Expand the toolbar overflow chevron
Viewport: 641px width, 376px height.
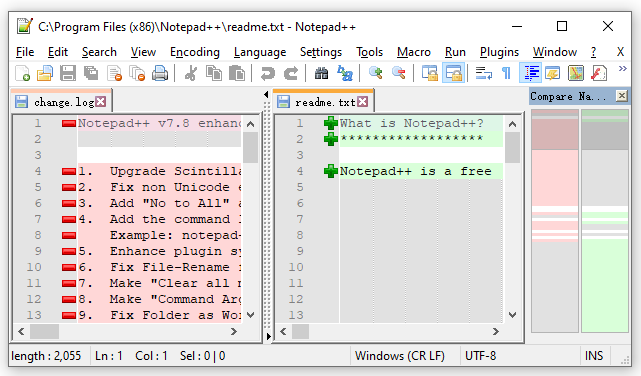click(x=623, y=69)
